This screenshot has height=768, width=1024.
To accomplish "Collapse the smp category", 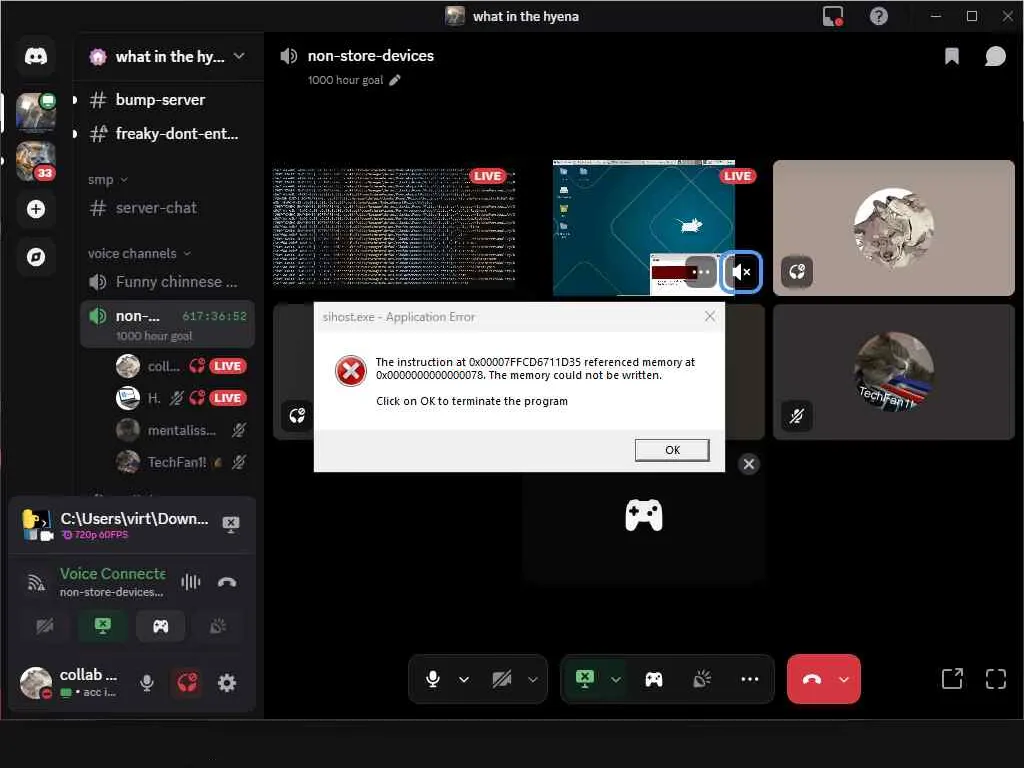I will tap(108, 180).
